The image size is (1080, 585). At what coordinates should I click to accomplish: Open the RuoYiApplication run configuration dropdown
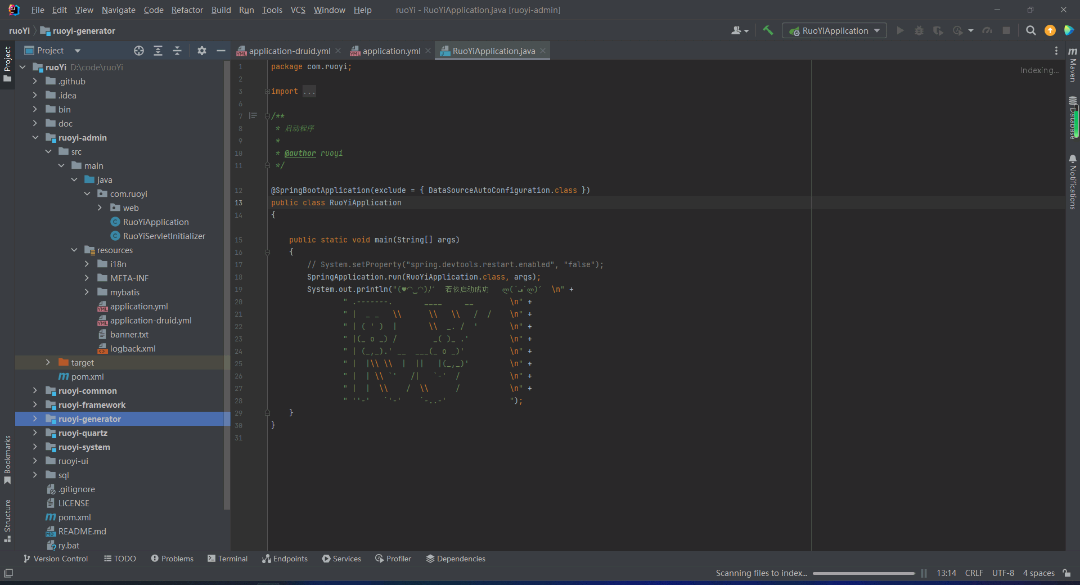tap(836, 31)
